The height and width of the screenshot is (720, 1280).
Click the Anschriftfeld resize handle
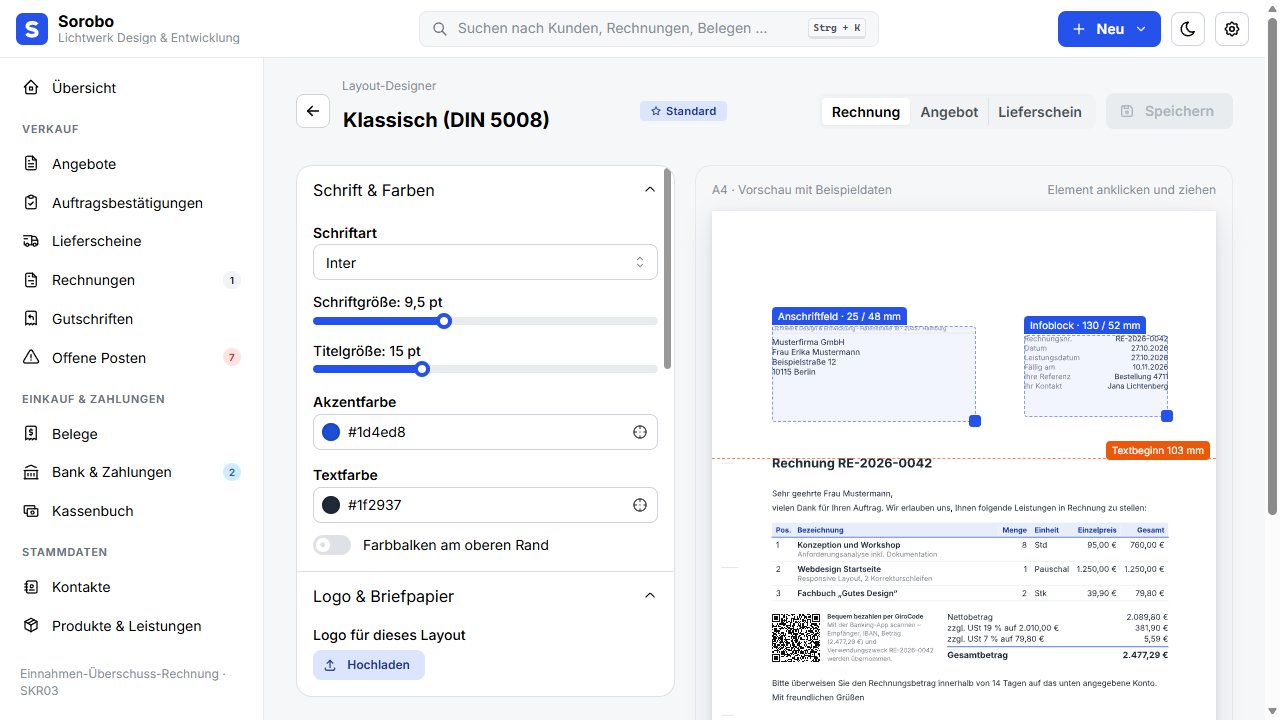(975, 421)
